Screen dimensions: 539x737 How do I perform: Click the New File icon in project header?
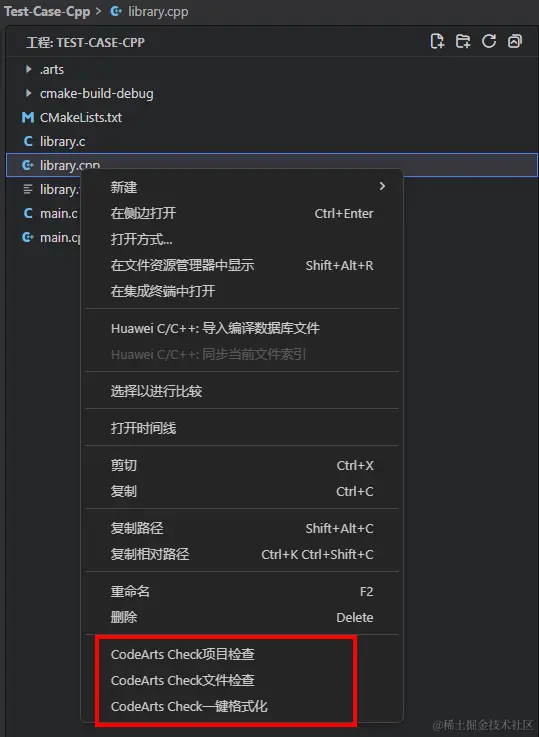coord(437,41)
